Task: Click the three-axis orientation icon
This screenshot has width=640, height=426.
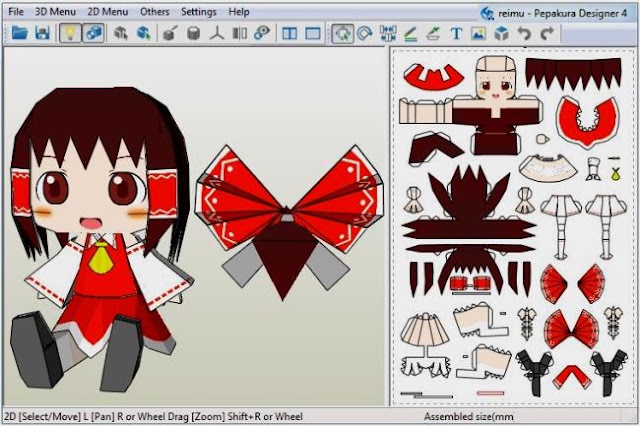Action: [x=217, y=33]
